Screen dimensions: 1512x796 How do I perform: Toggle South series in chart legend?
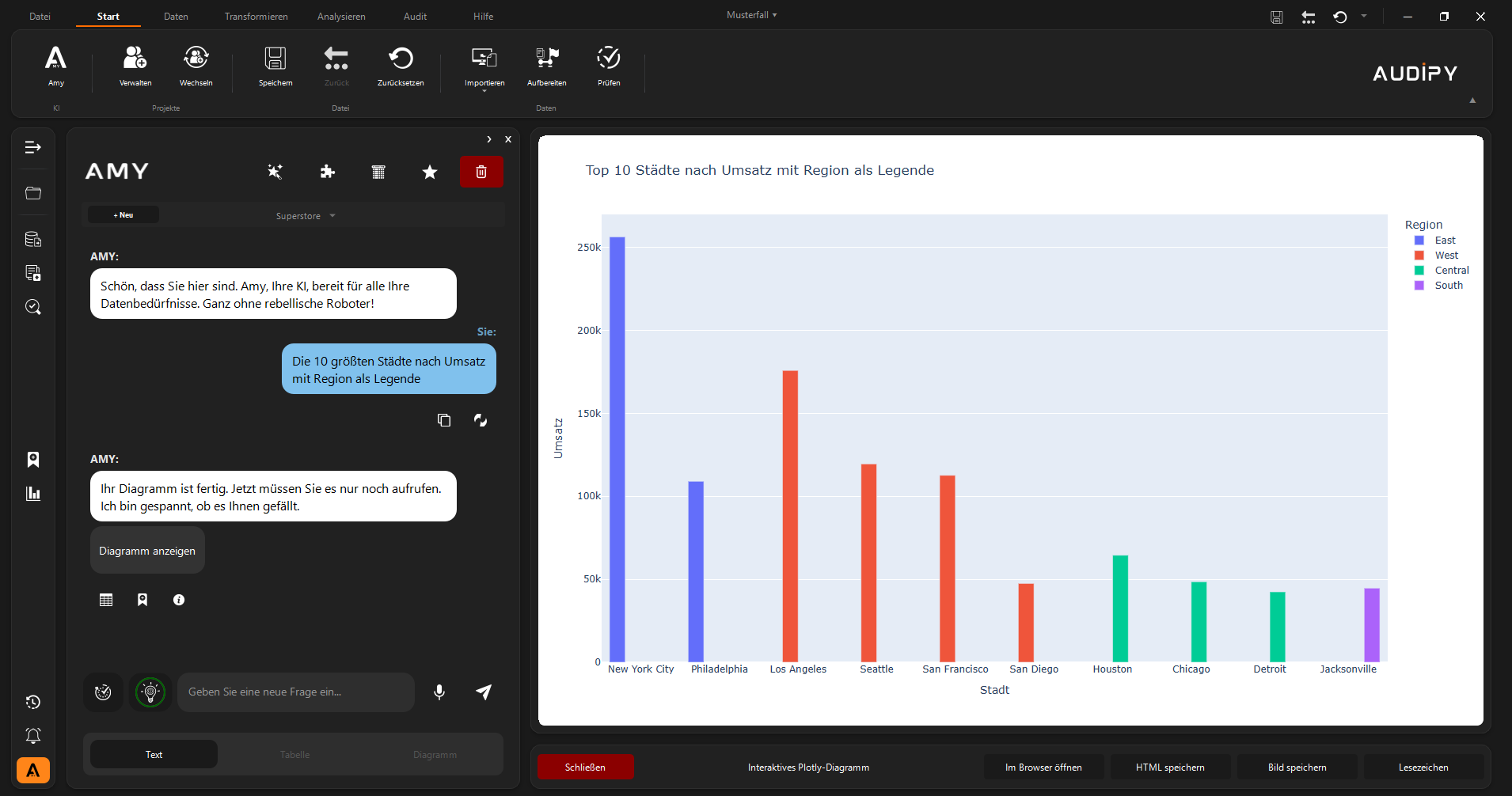(1448, 286)
